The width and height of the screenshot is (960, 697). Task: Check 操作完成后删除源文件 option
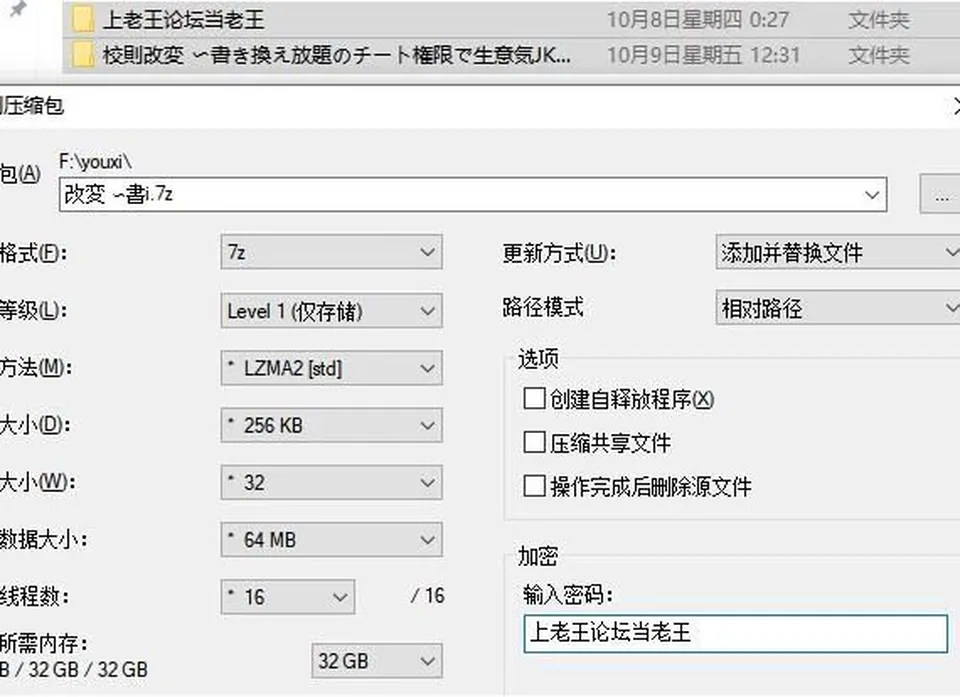point(534,486)
